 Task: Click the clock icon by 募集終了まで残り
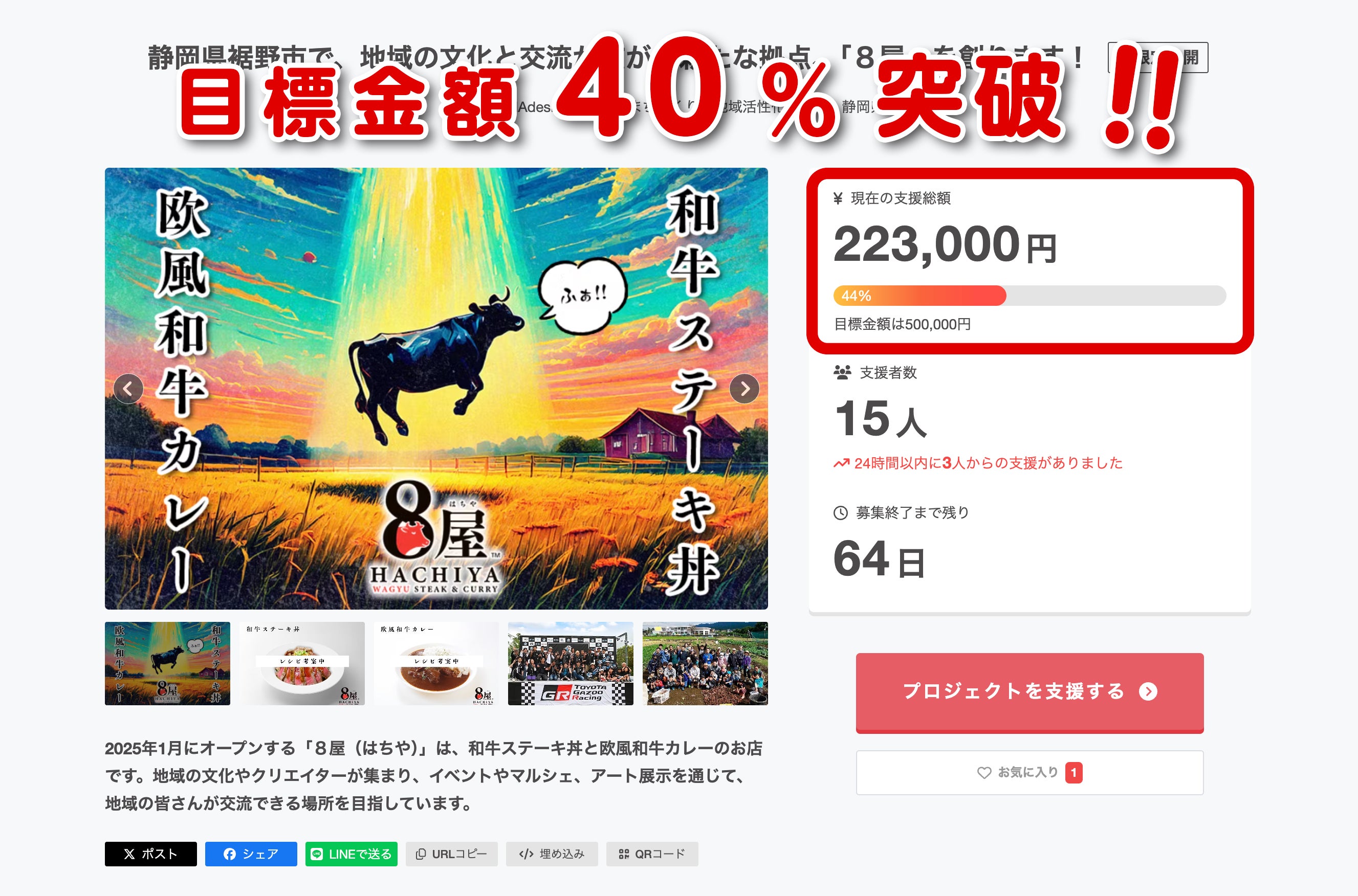coord(841,512)
